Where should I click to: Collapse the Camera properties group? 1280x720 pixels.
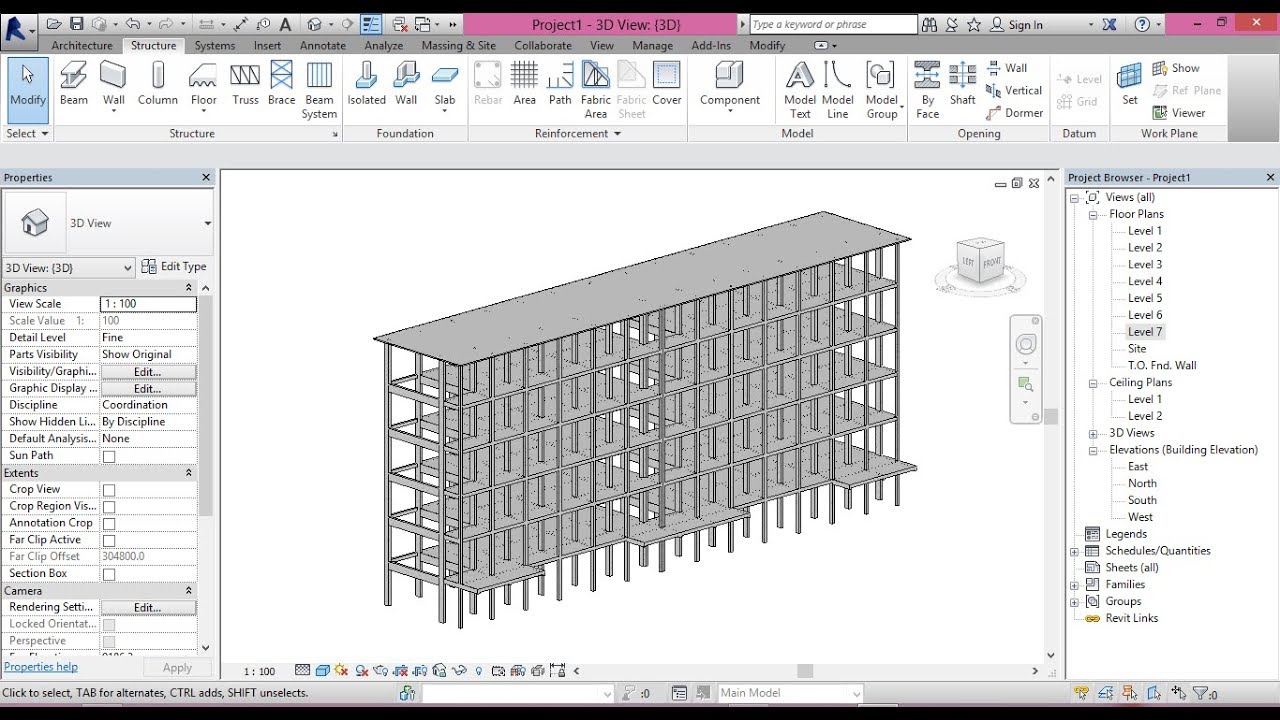(189, 591)
